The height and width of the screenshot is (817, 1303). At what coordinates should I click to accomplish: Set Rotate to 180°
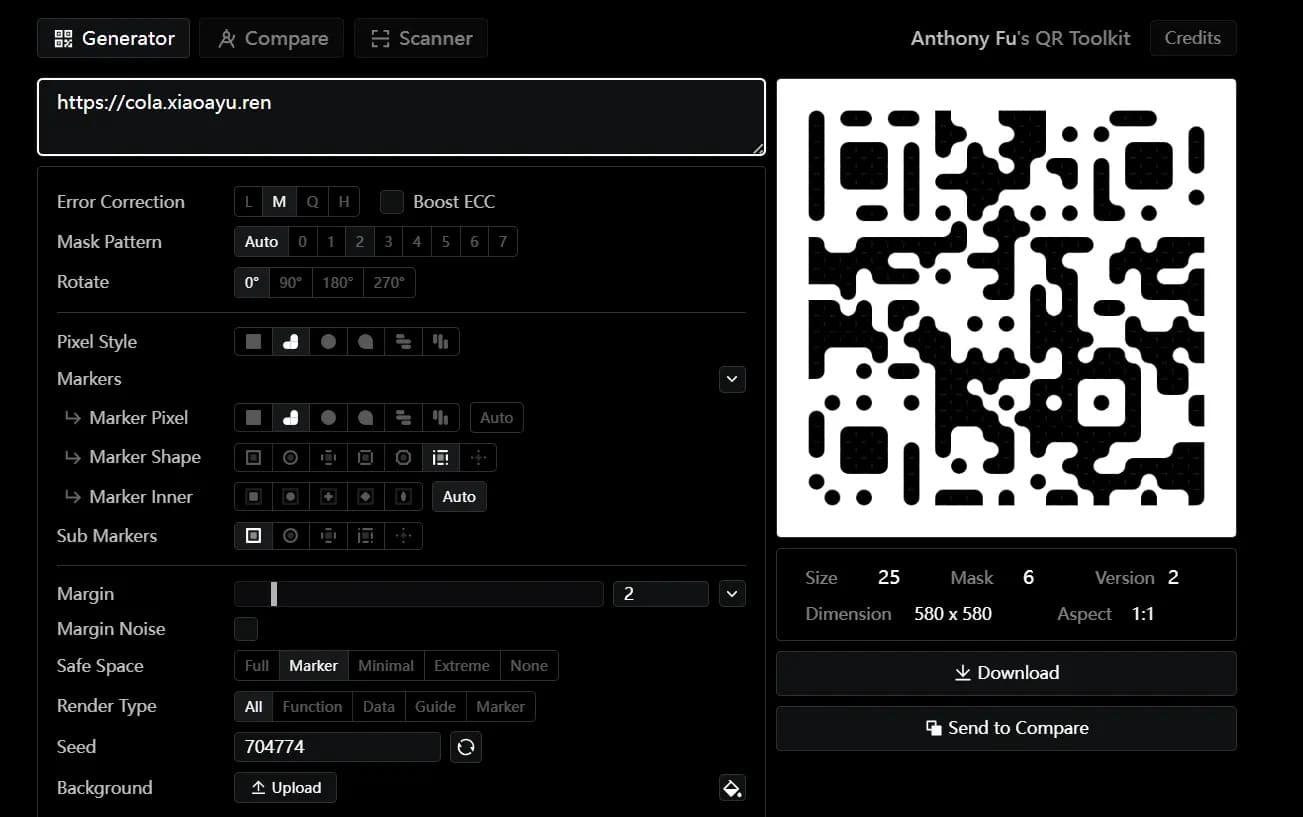338,282
